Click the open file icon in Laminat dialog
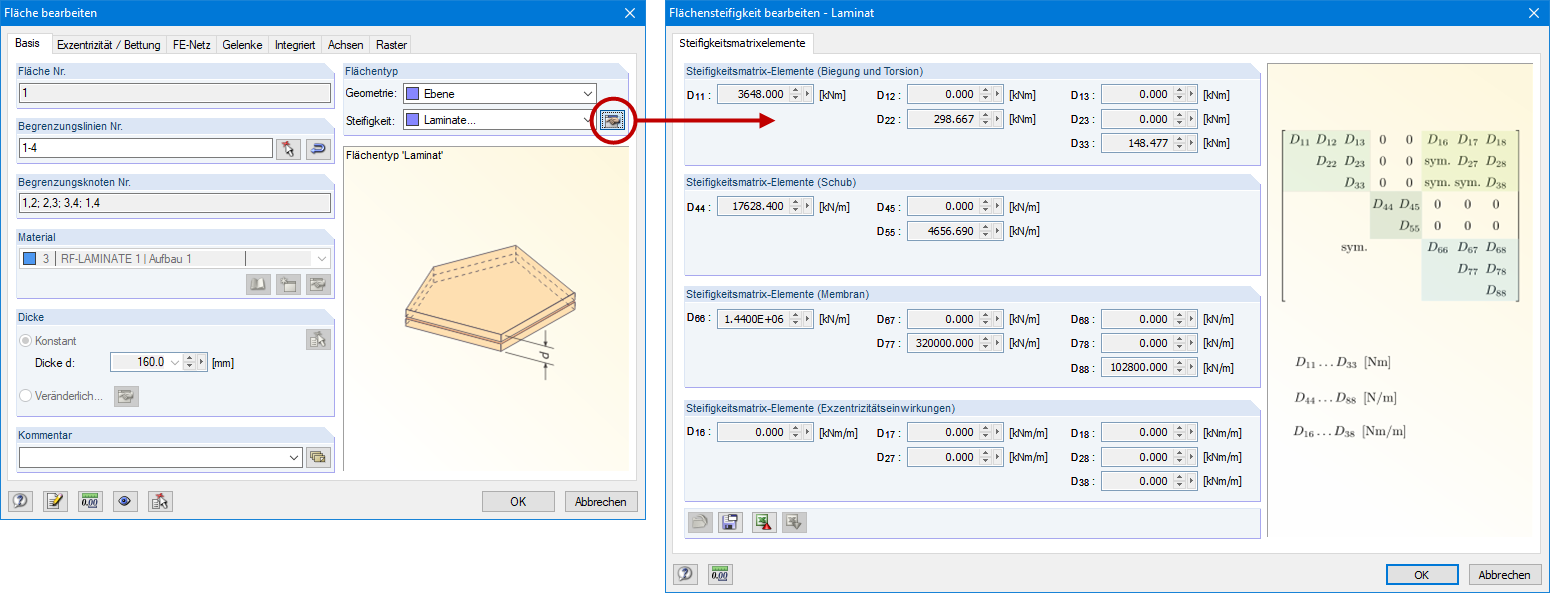The height and width of the screenshot is (595, 1551). click(700, 522)
